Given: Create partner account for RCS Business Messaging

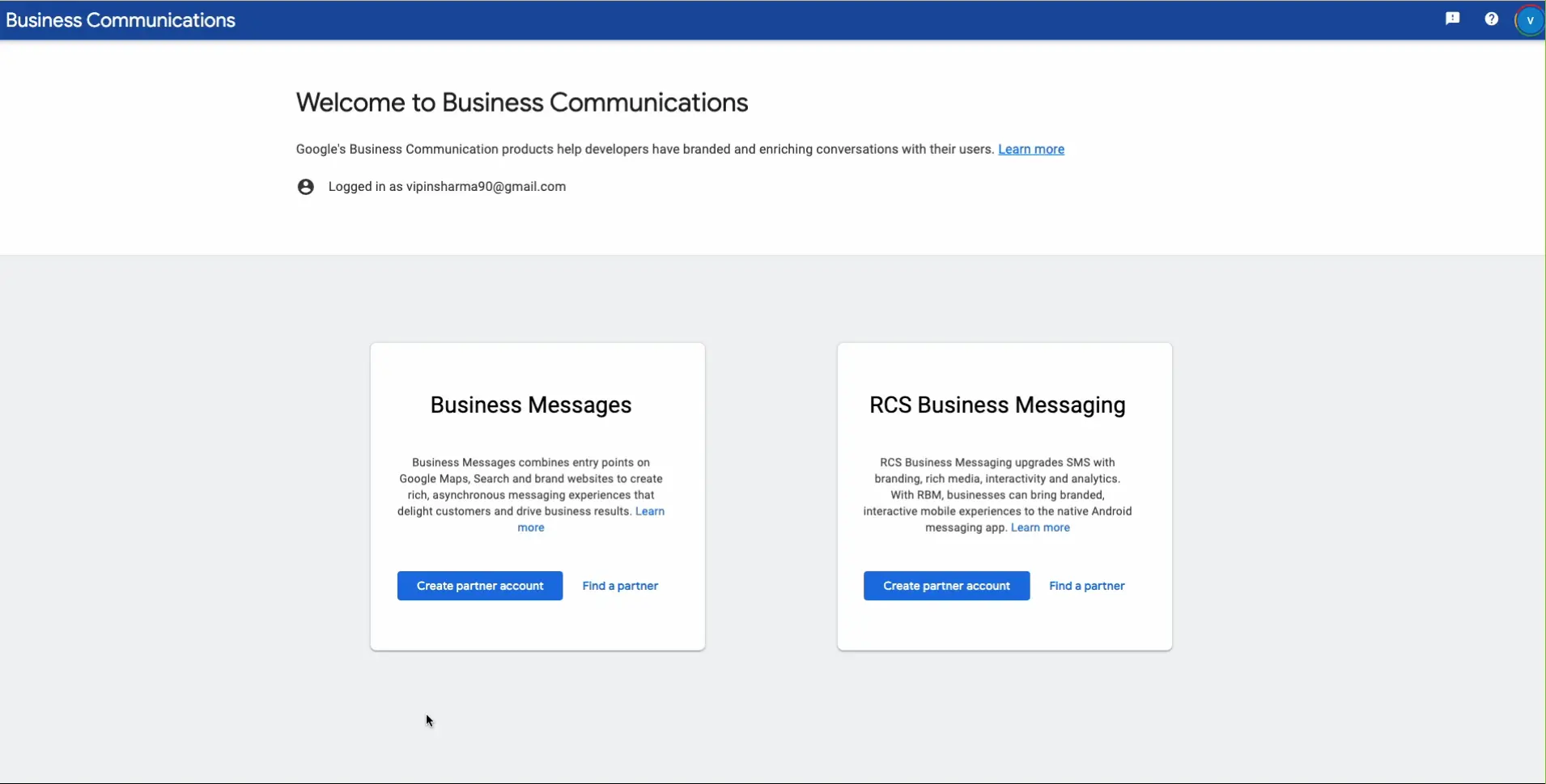Looking at the screenshot, I should point(946,586).
